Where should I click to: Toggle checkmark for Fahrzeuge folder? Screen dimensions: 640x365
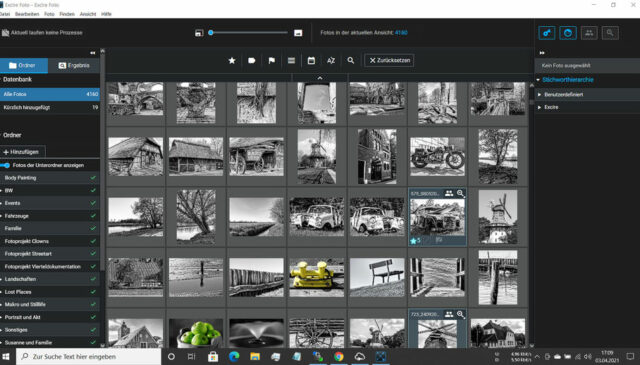point(93,216)
